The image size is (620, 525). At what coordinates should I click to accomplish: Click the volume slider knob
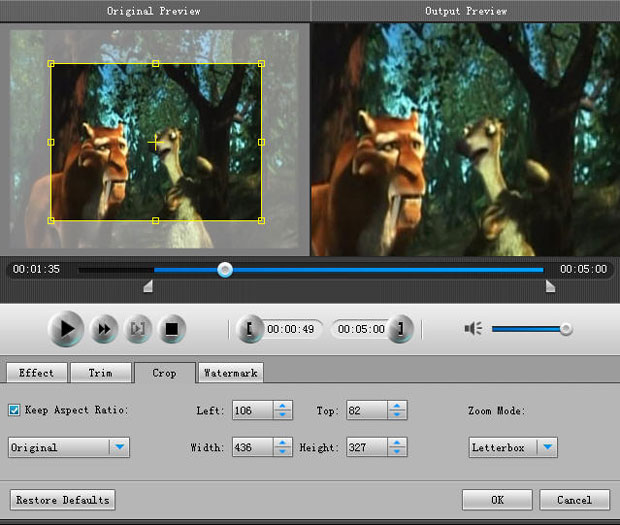566,329
